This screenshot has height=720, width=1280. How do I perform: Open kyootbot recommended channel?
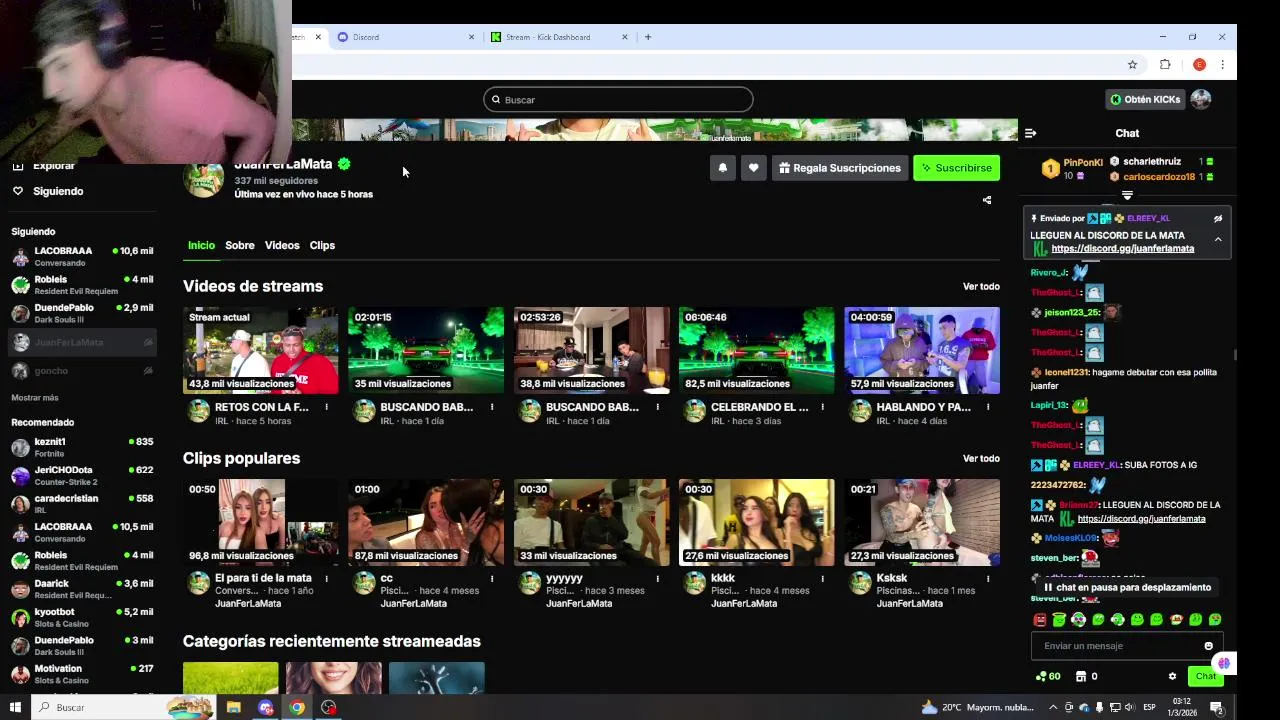point(83,617)
